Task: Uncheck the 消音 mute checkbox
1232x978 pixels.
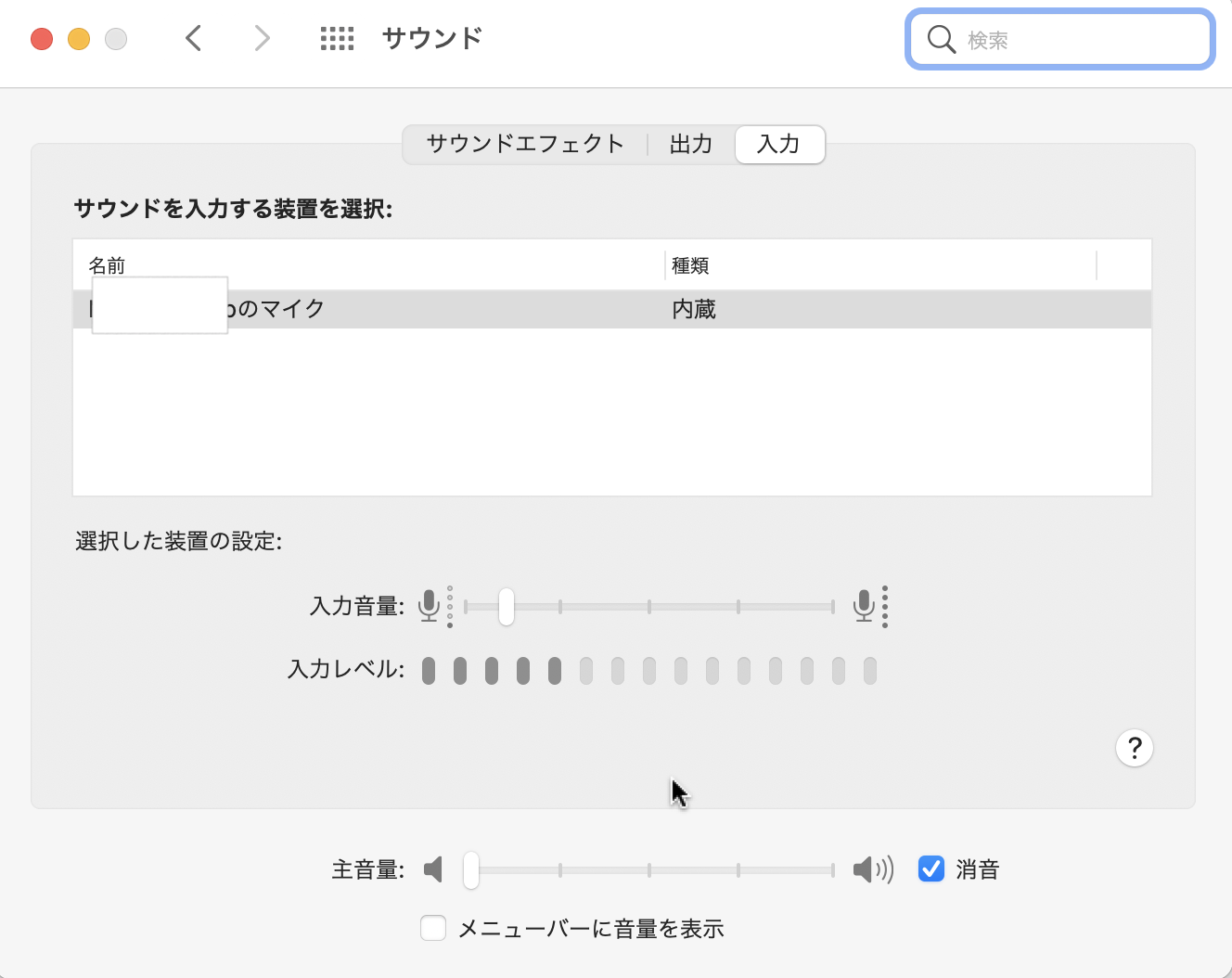Action: coord(931,869)
